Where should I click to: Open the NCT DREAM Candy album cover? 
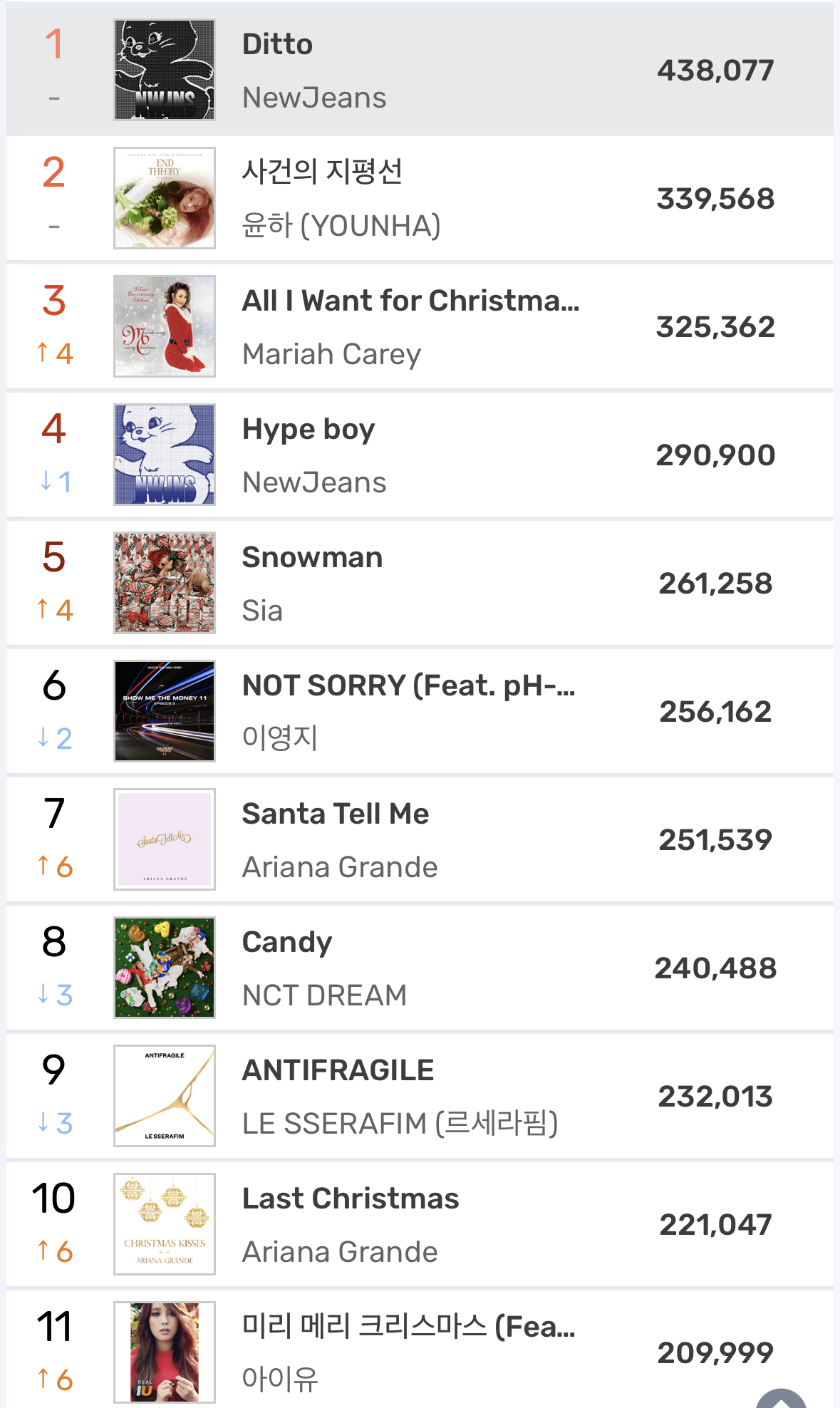[165, 968]
